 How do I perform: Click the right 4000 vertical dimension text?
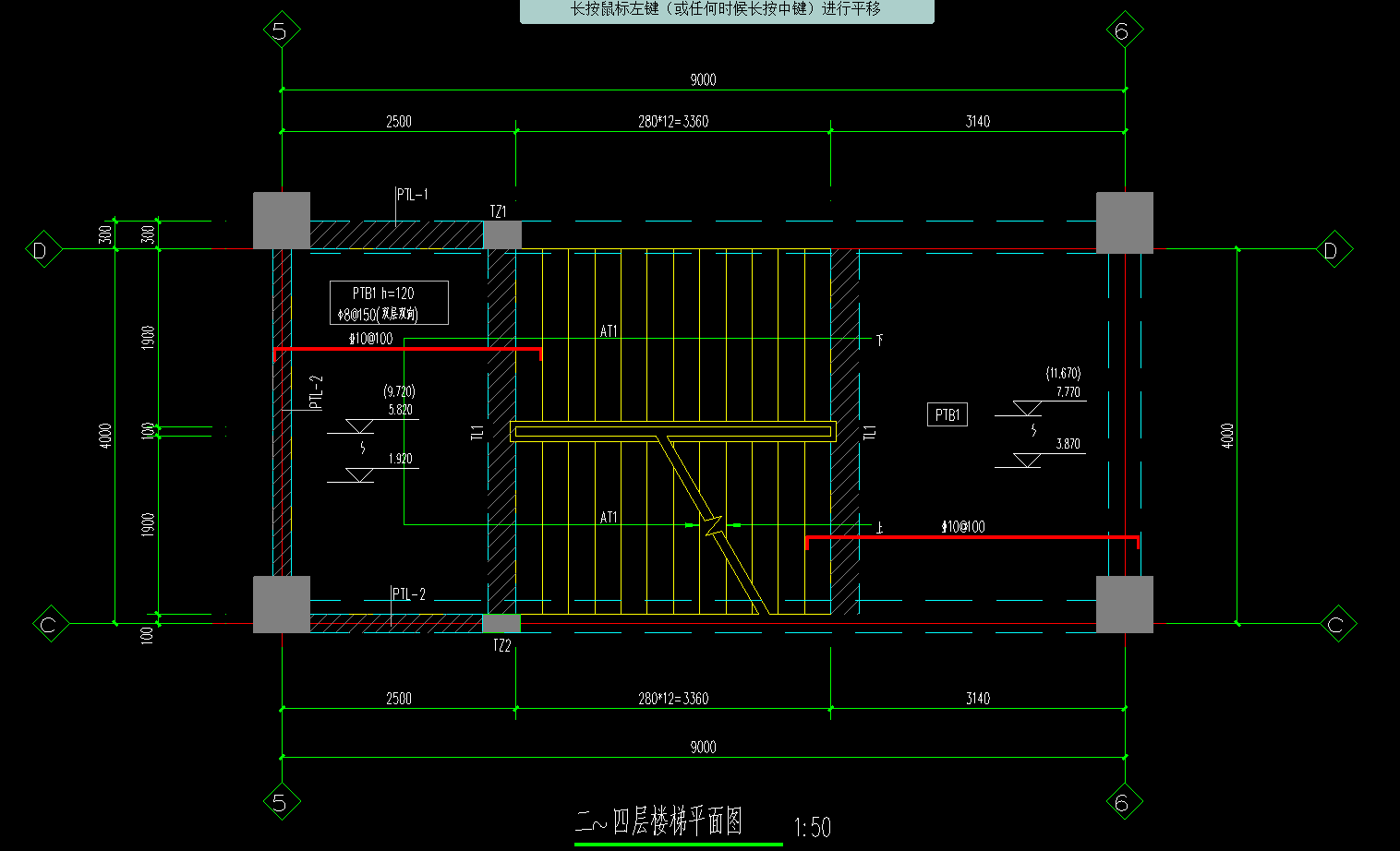pyautogui.click(x=1227, y=436)
